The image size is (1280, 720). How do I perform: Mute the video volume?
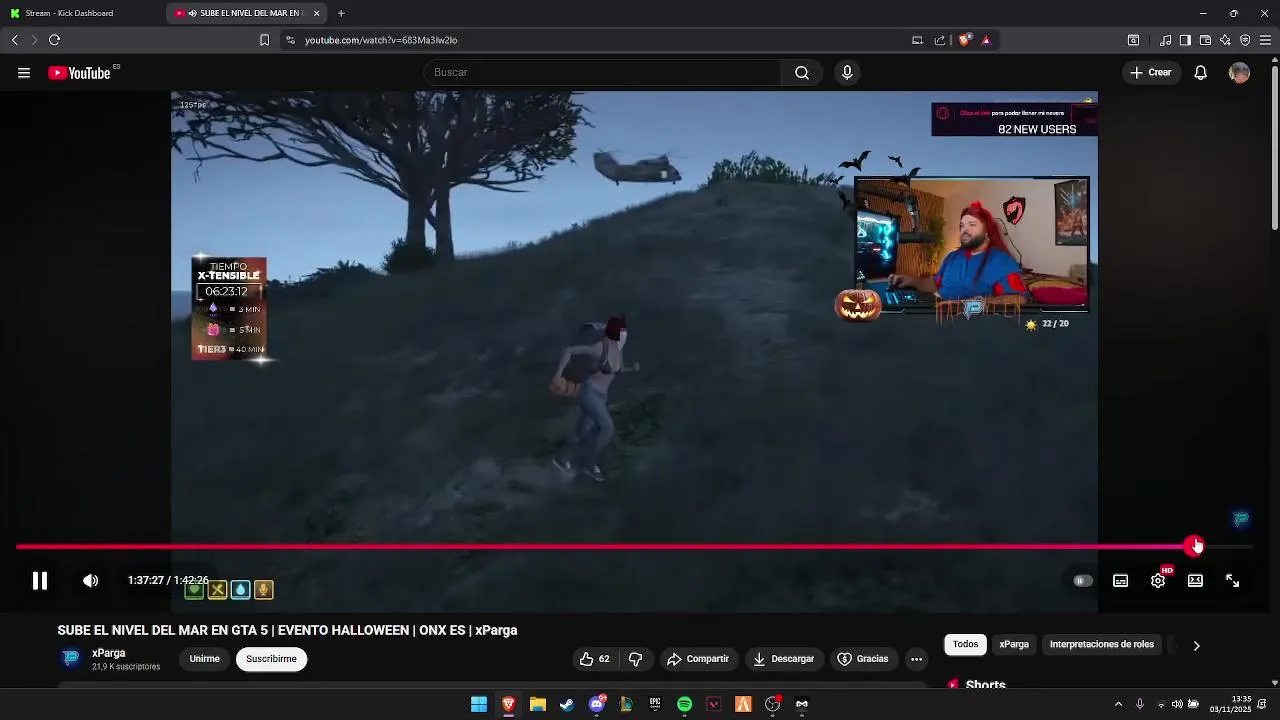tap(91, 581)
